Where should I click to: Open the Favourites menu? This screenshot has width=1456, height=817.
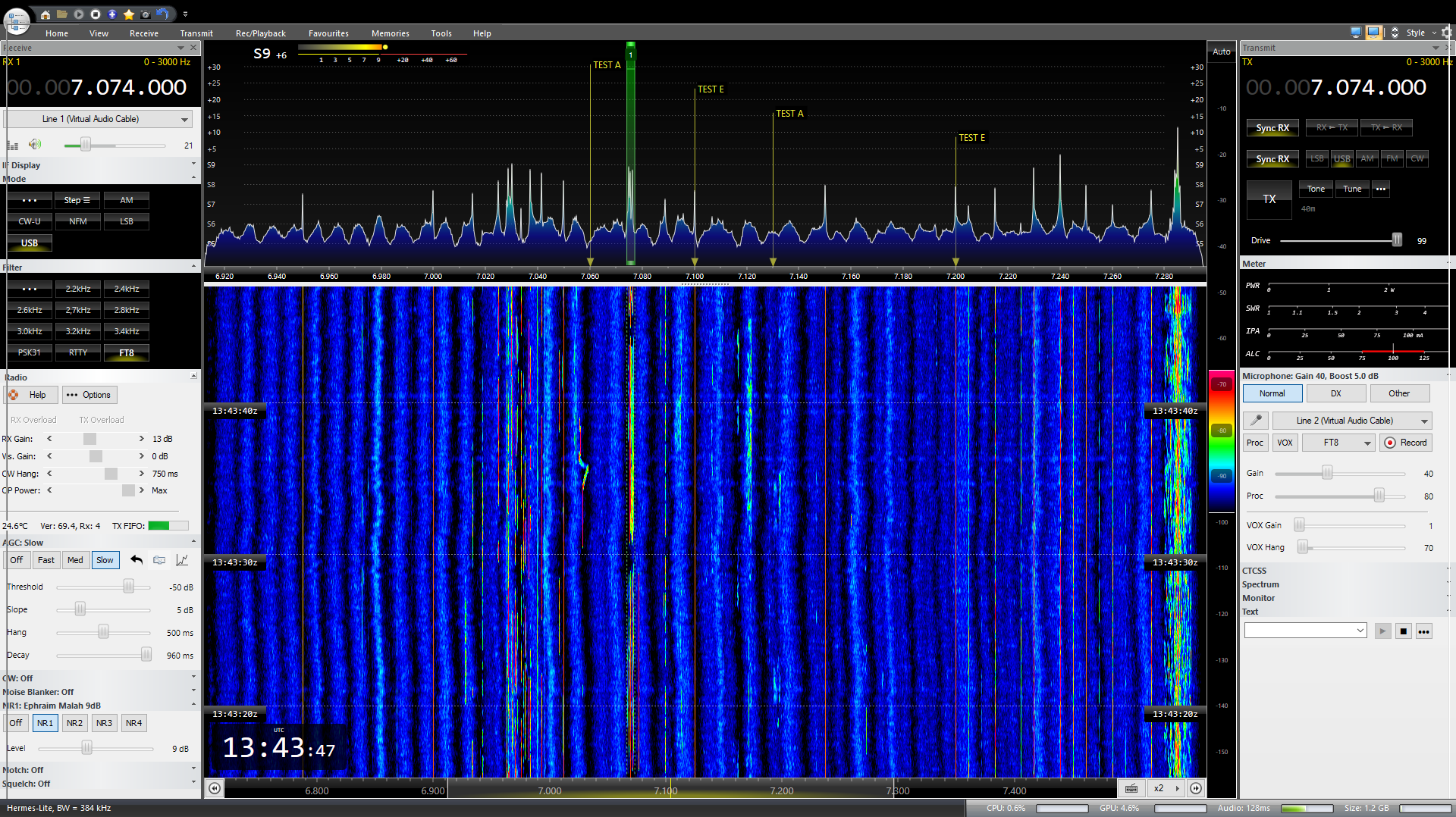328,33
